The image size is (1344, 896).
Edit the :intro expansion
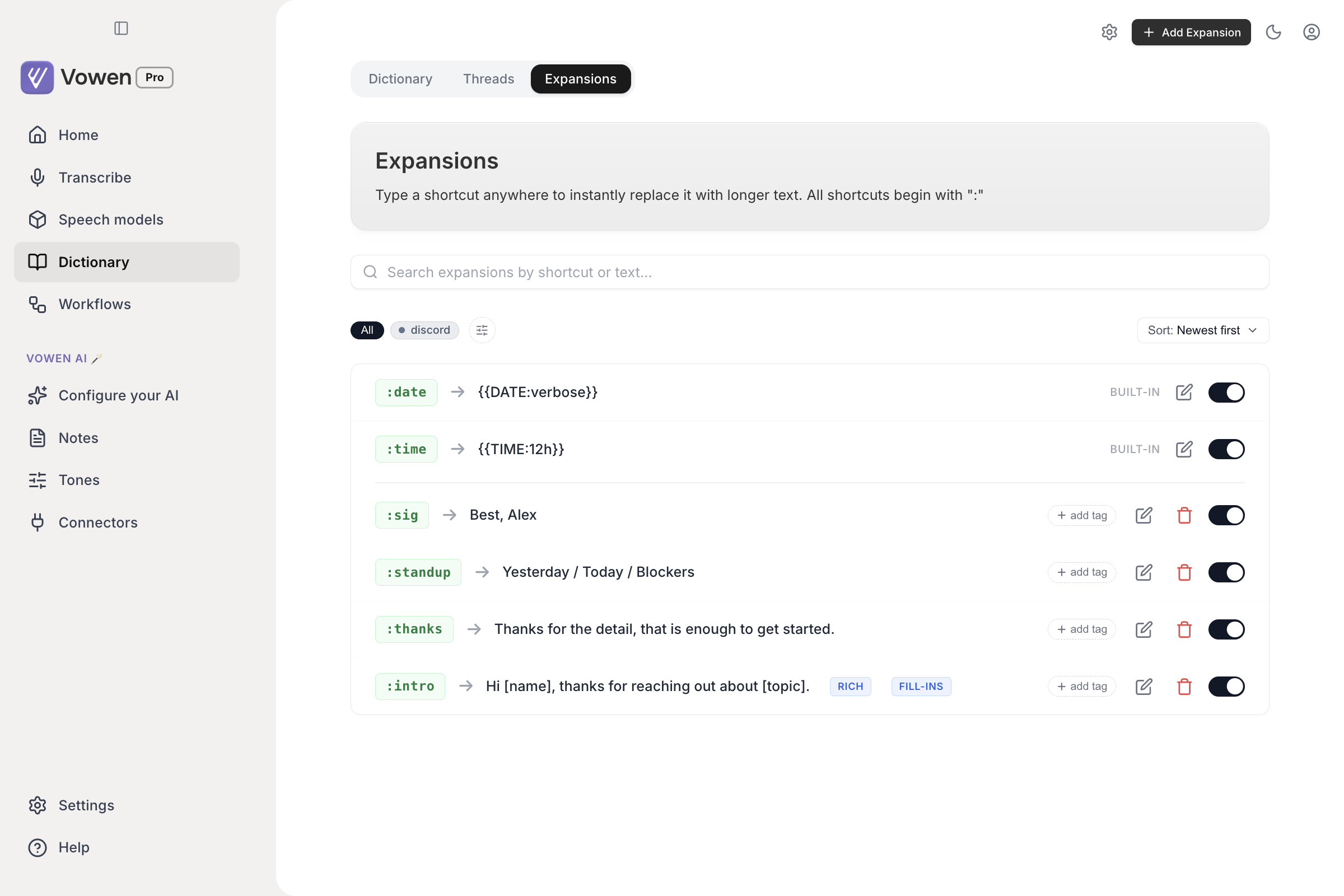(x=1144, y=687)
